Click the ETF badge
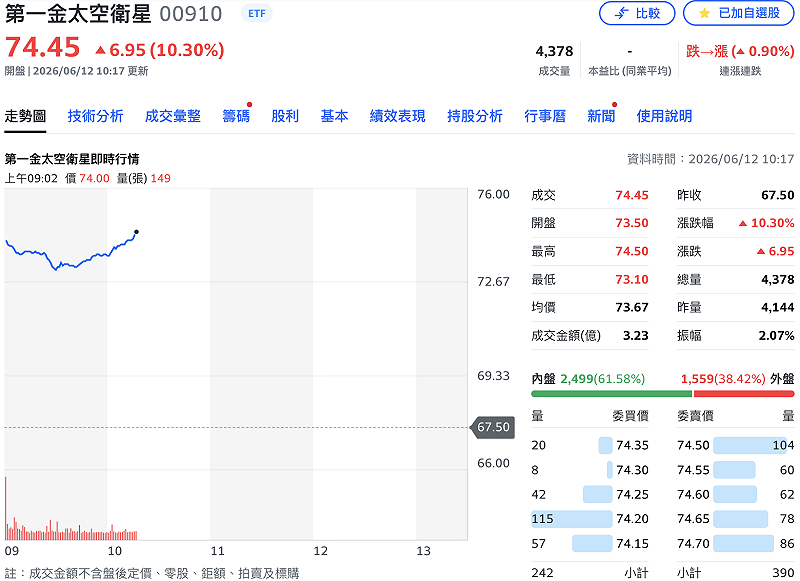The width and height of the screenshot is (800, 581). click(257, 14)
